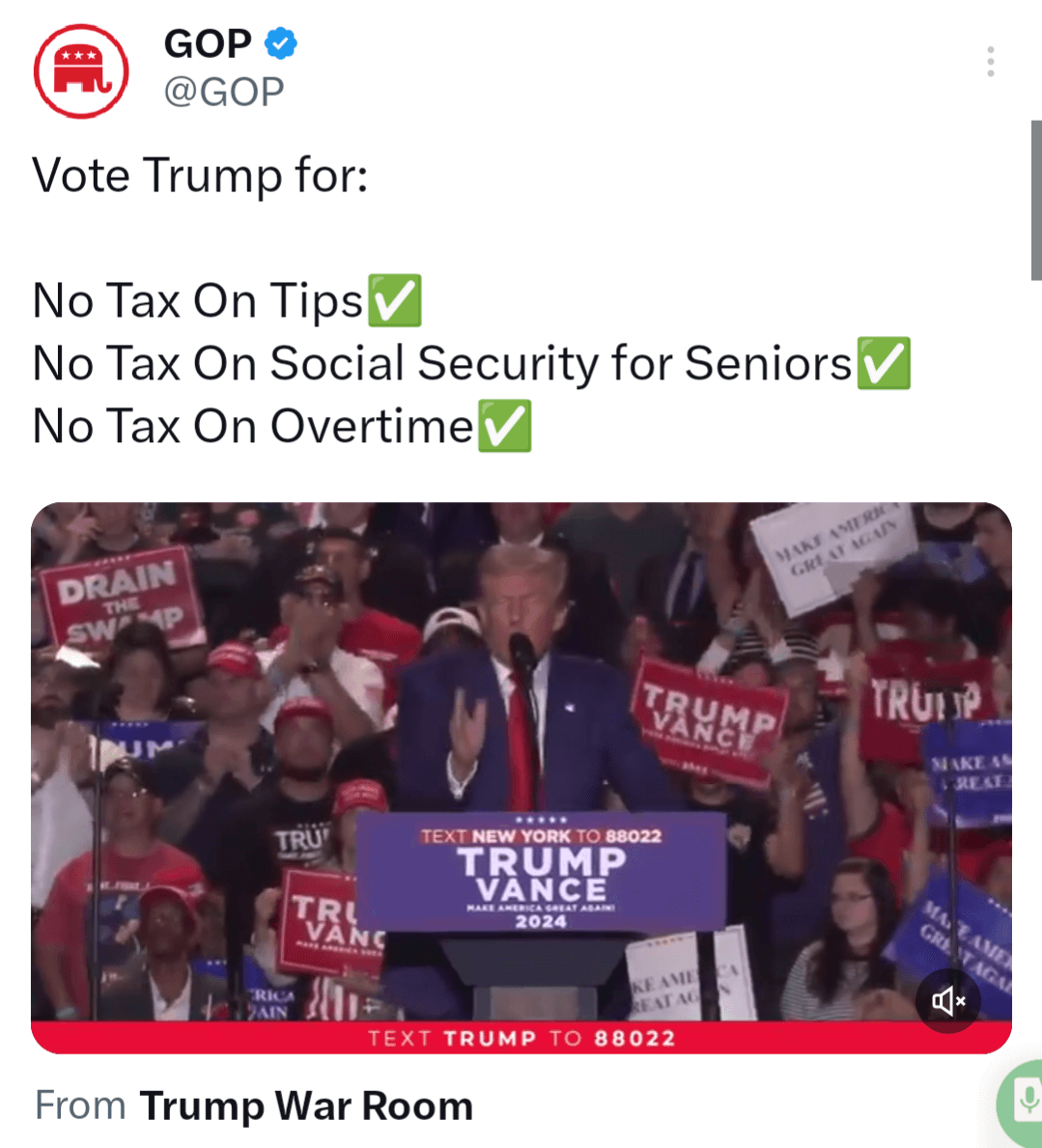The width and height of the screenshot is (1042, 1148).
Task: Click the green checkmark after Seniors
Action: tap(884, 363)
